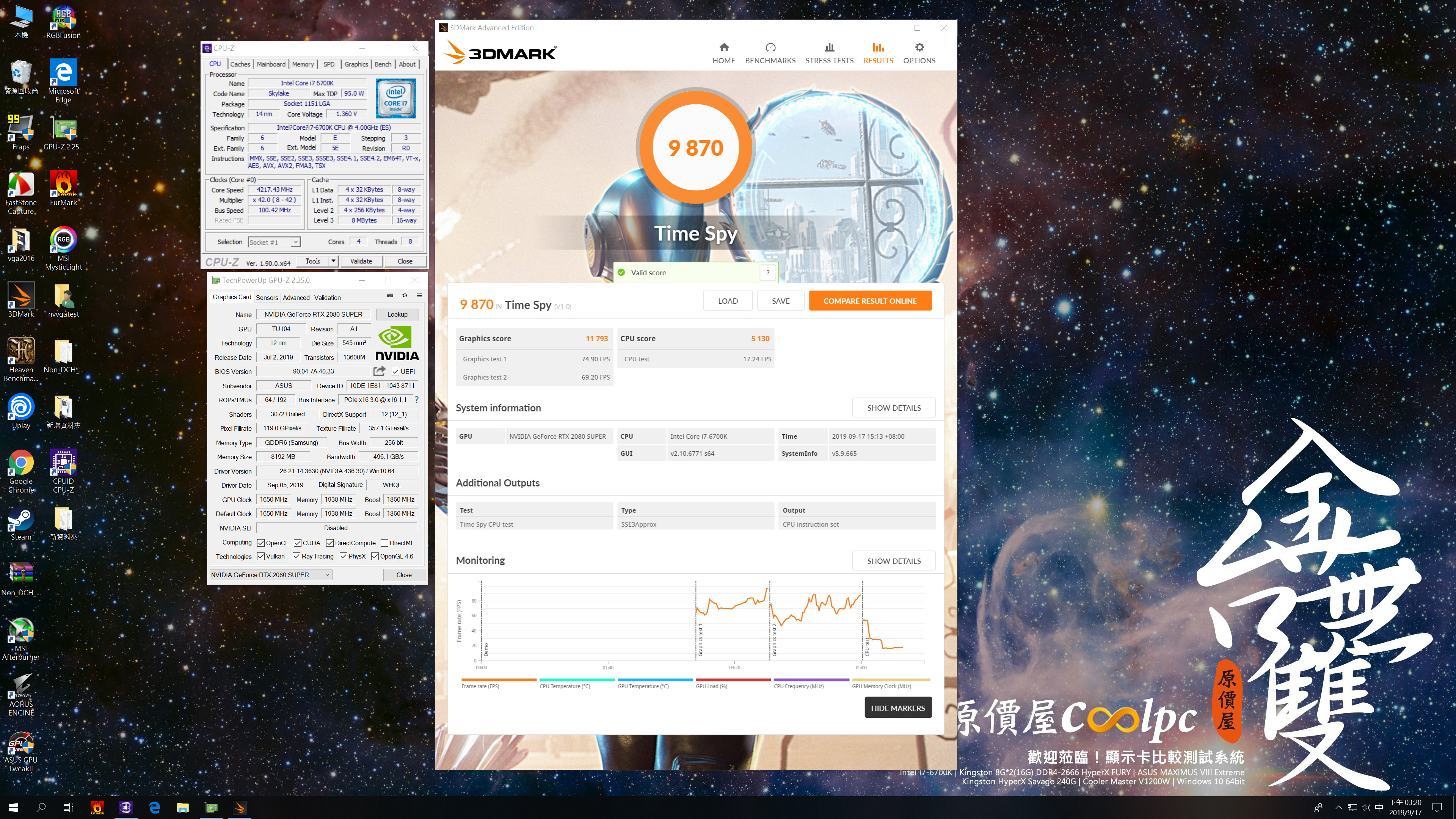Click GPU-Z refresh icon
The height and width of the screenshot is (819, 1456).
(x=404, y=296)
